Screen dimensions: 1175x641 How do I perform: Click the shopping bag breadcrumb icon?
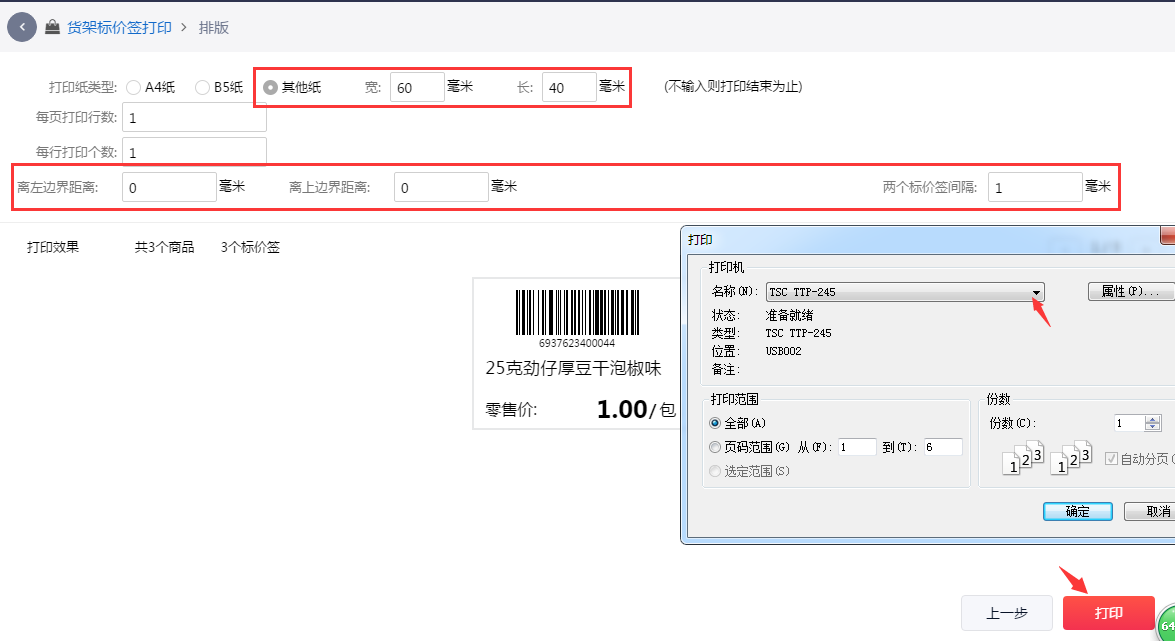[x=53, y=27]
